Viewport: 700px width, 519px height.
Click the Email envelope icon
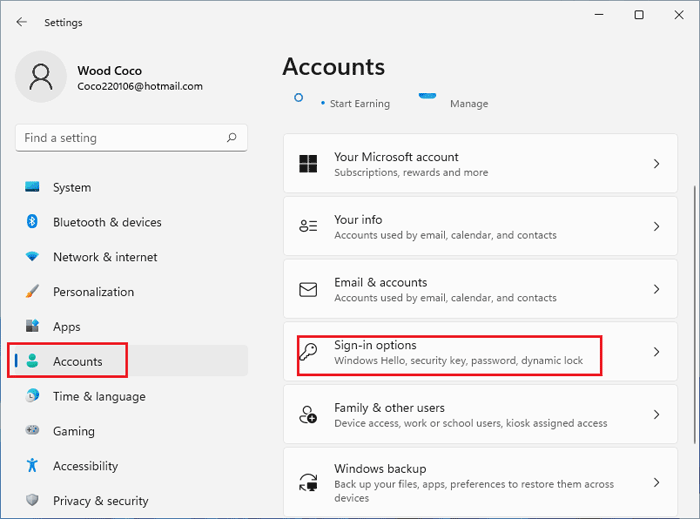[308, 289]
